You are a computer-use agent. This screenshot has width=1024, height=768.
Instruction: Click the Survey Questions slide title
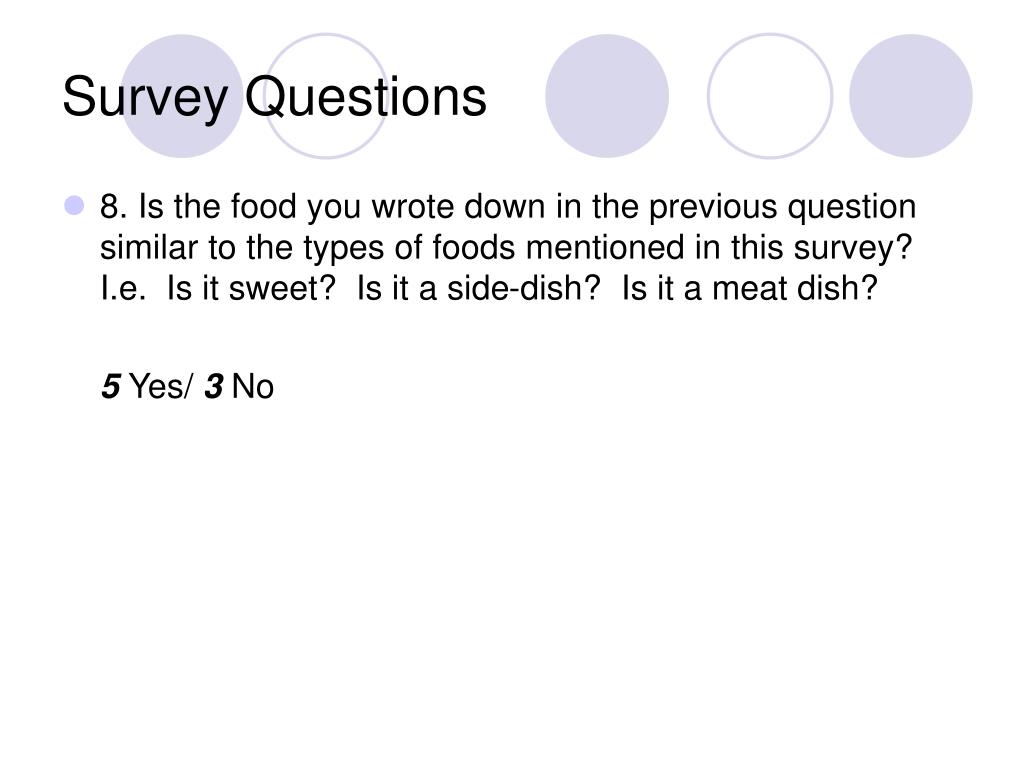274,98
